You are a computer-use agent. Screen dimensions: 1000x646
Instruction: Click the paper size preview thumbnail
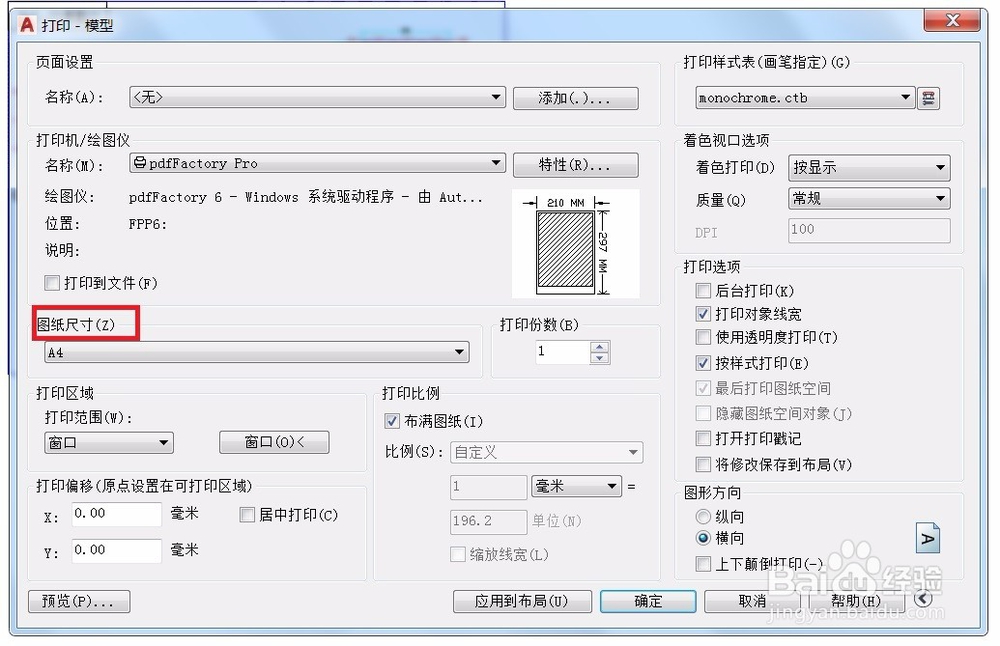pyautogui.click(x=575, y=244)
